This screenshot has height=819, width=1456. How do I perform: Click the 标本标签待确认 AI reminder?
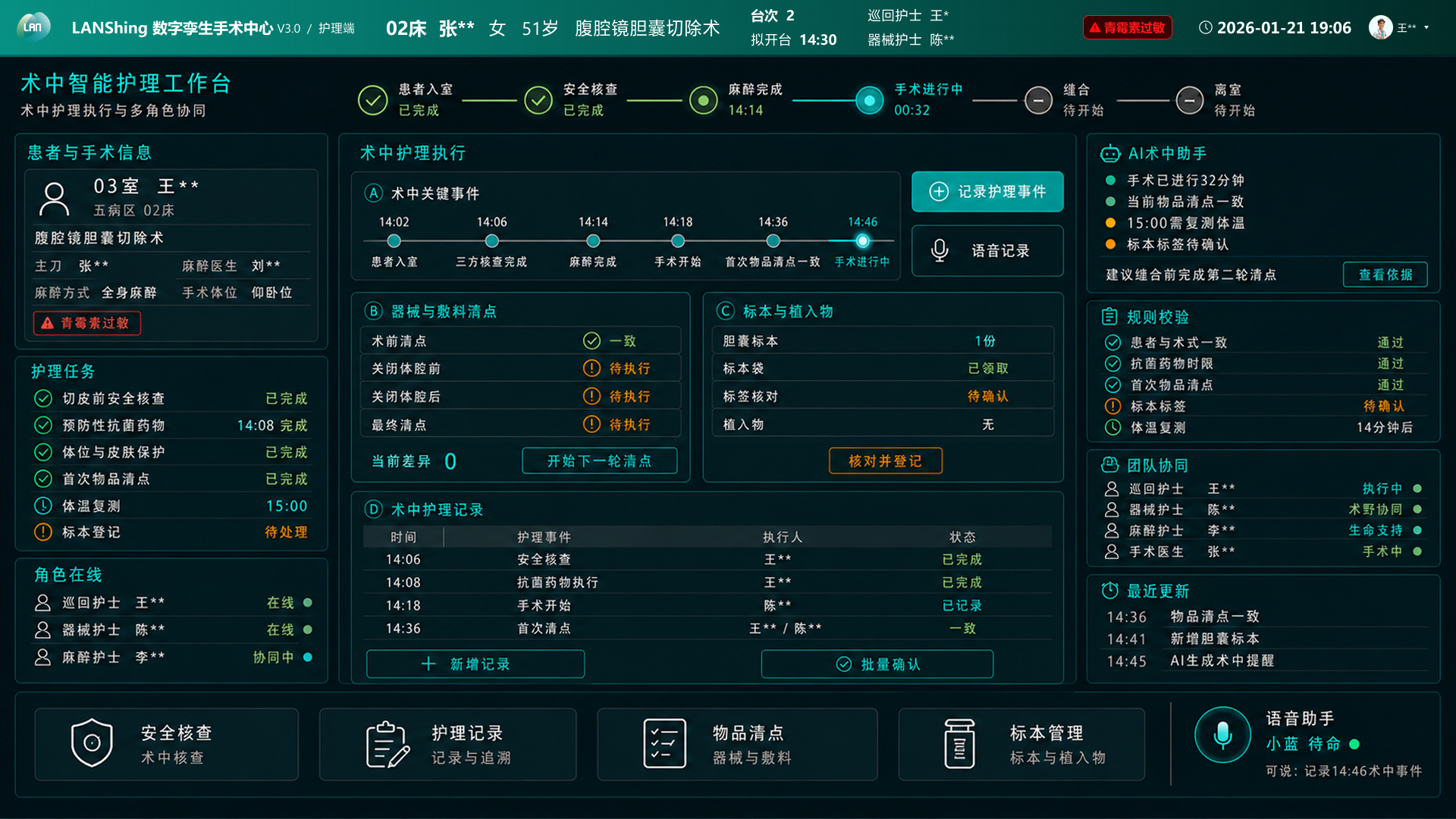(x=1168, y=245)
